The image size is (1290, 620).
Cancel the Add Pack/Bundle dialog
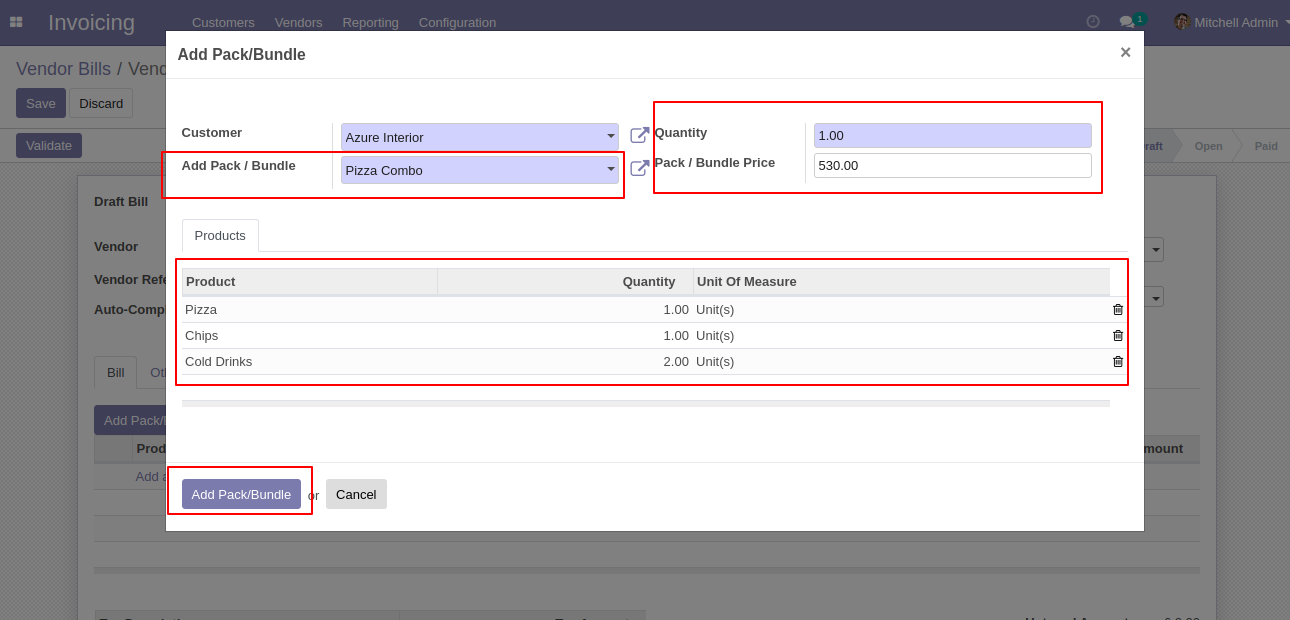point(356,494)
